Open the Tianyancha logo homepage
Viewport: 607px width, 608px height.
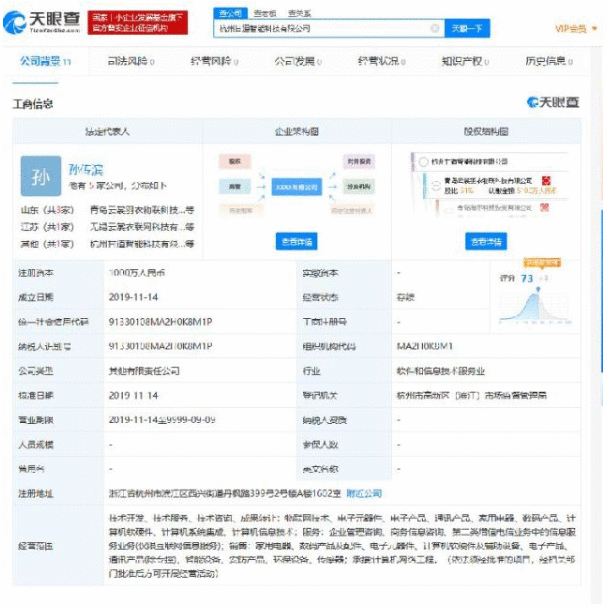tap(42, 22)
